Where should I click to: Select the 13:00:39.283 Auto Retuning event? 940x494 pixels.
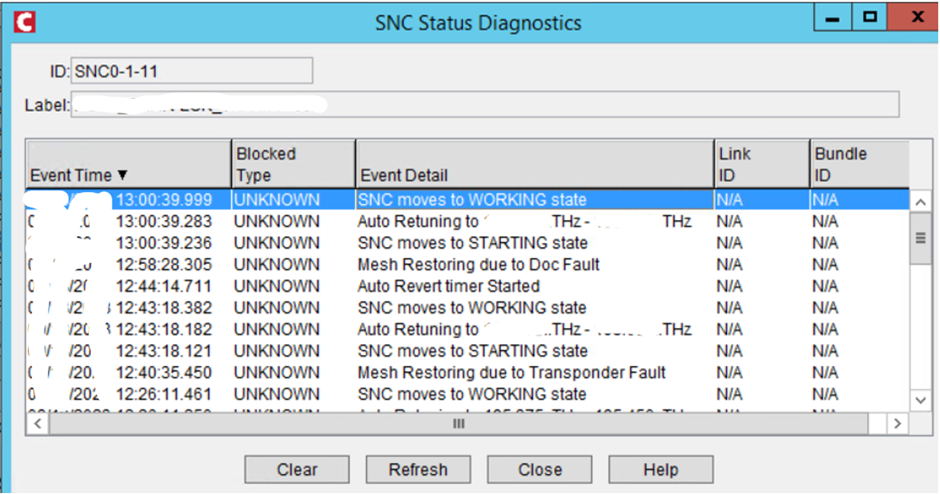tap(468, 221)
